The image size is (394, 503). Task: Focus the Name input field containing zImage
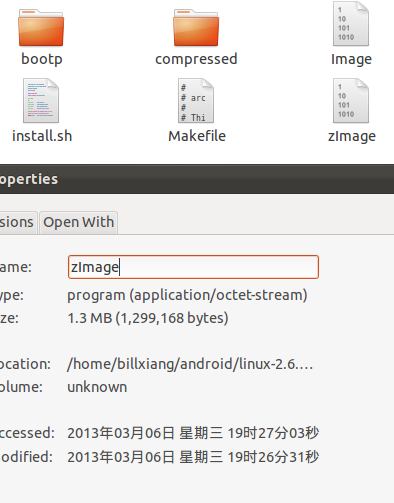193,267
